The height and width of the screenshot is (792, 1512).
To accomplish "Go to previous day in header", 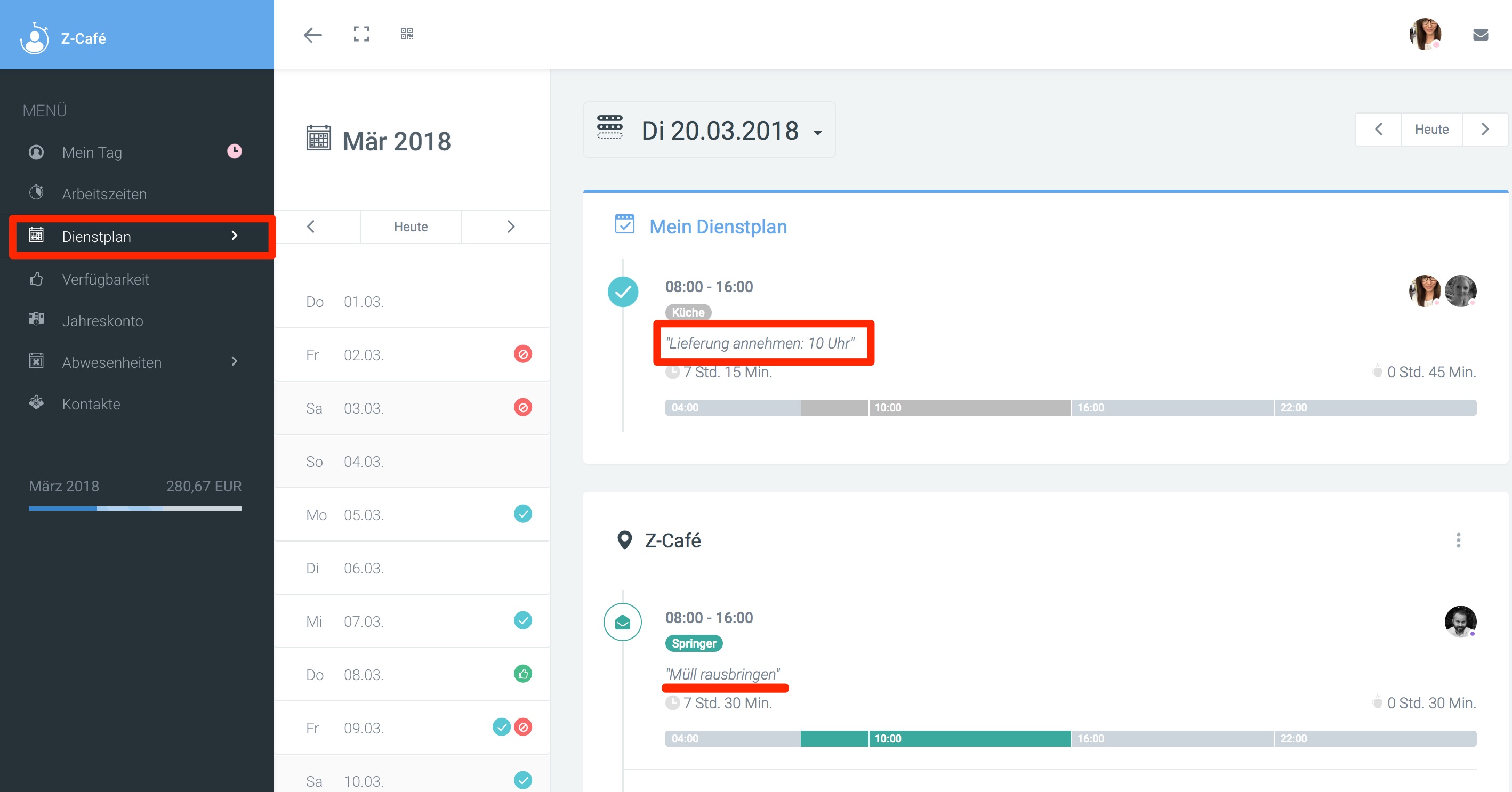I will [1379, 129].
